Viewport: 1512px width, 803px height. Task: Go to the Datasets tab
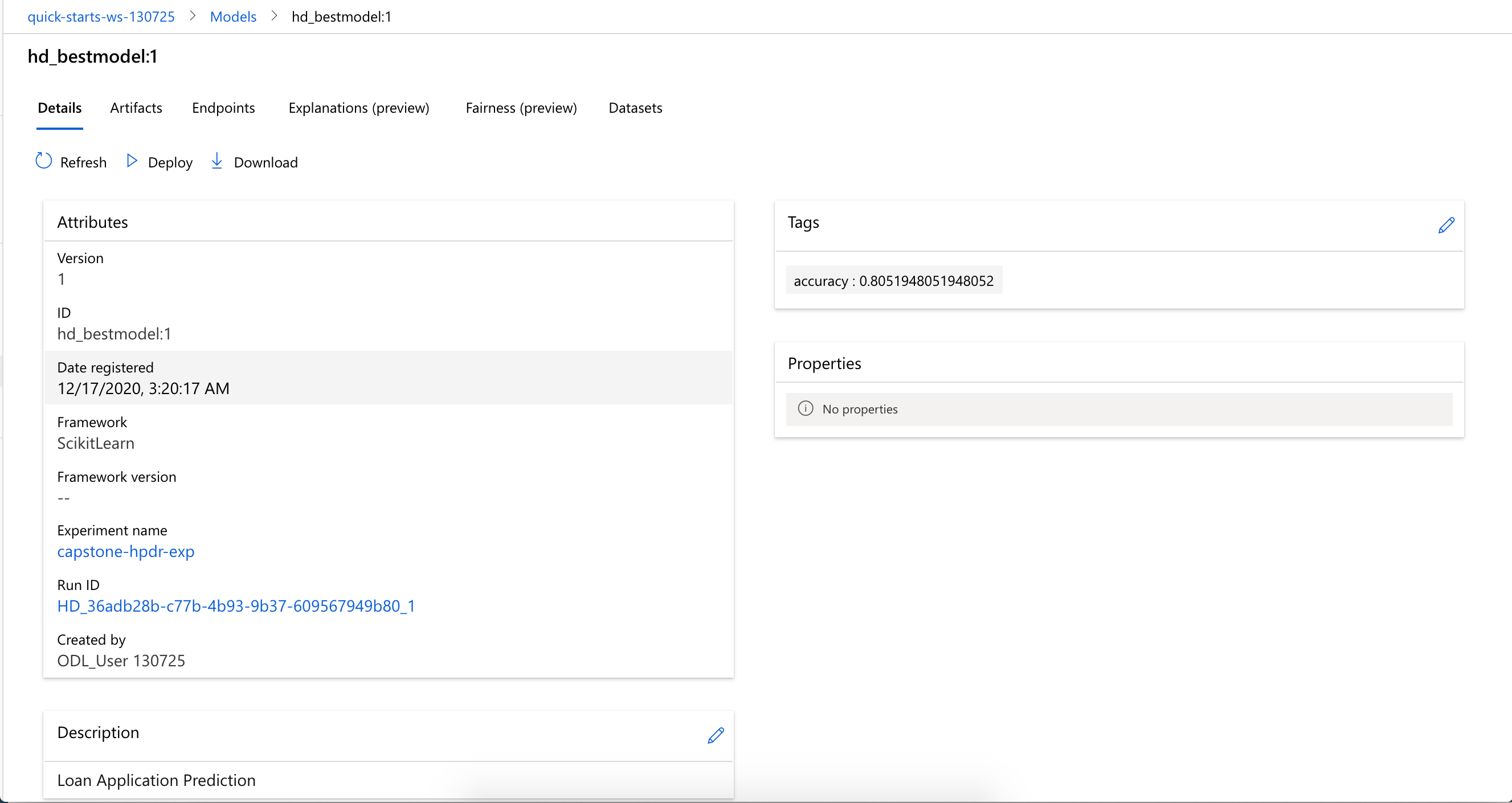(x=635, y=108)
